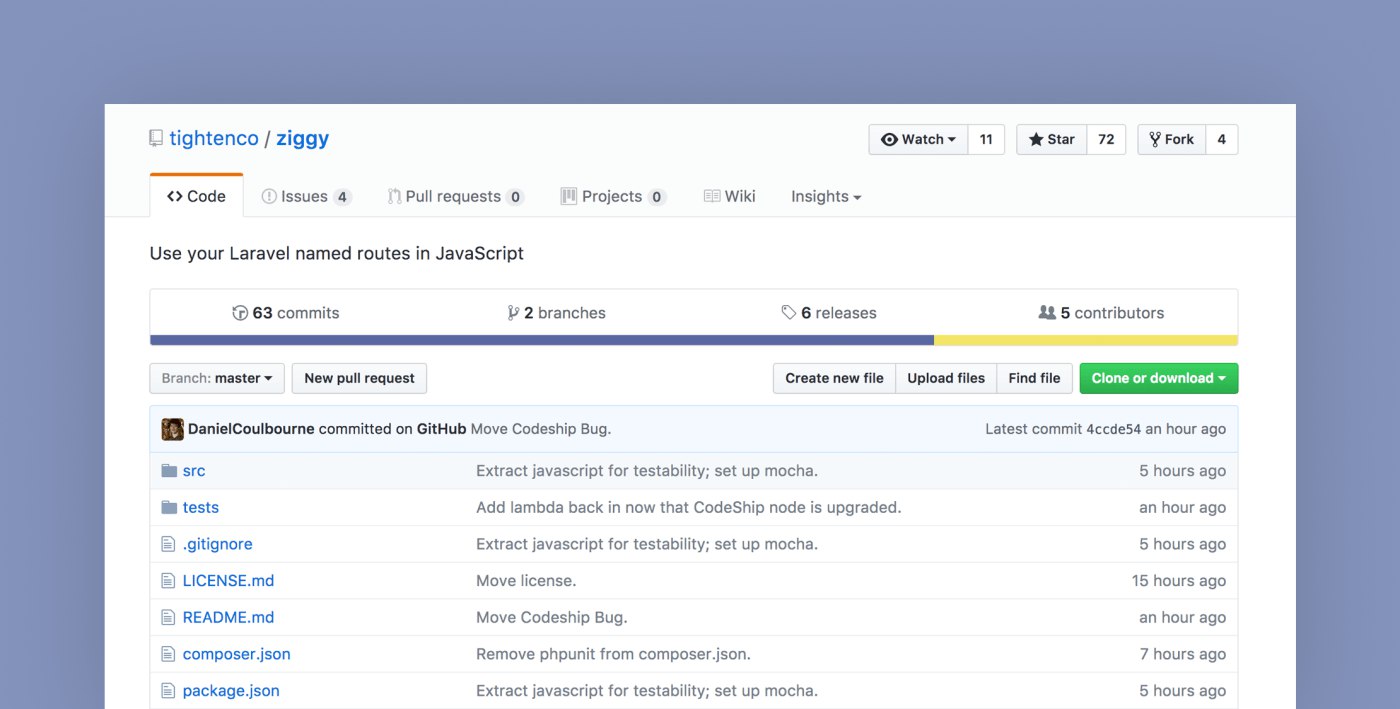Viewport: 1400px width, 709px height.
Task: Click the tests folder icon
Action: tap(169, 507)
